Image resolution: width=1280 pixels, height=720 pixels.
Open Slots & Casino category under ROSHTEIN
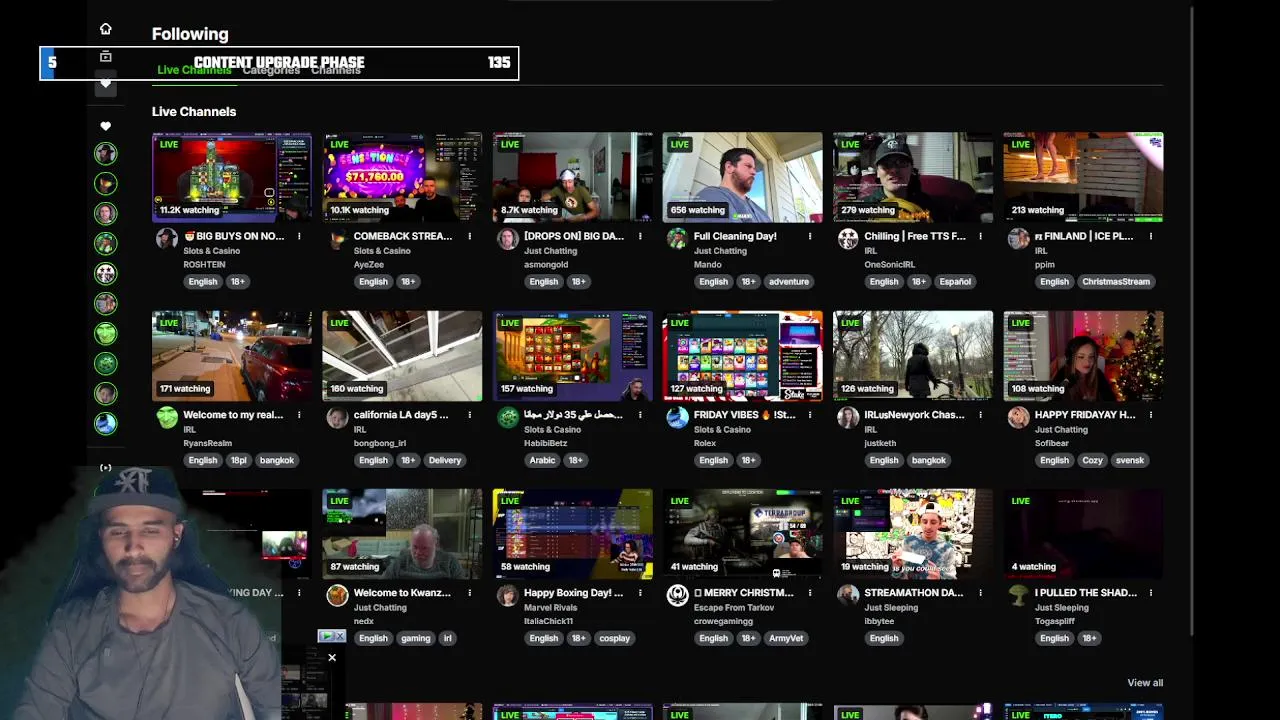(211, 251)
